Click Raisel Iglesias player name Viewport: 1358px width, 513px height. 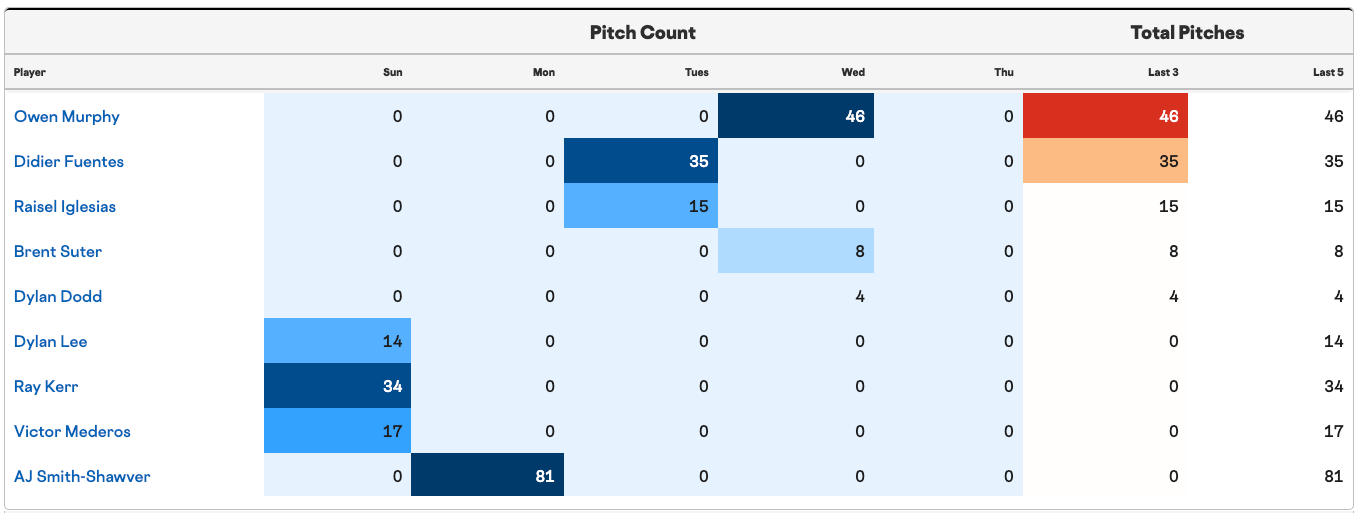(x=65, y=206)
